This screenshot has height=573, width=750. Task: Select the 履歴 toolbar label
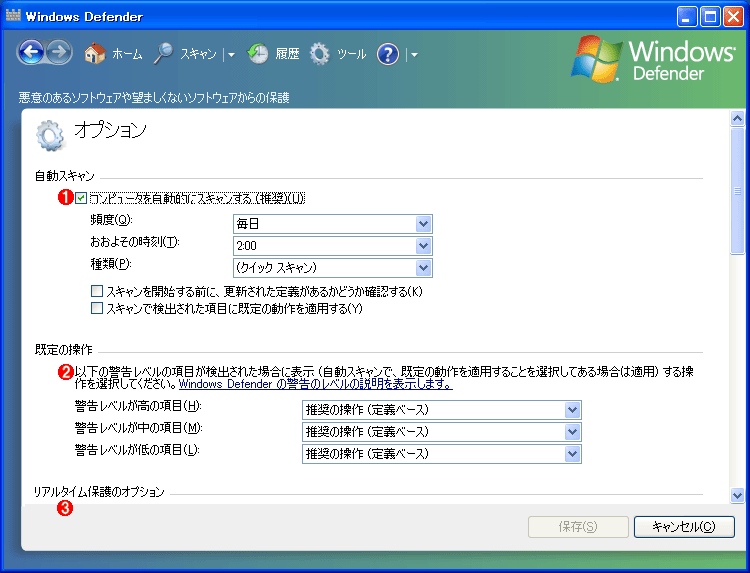pyautogui.click(x=287, y=54)
